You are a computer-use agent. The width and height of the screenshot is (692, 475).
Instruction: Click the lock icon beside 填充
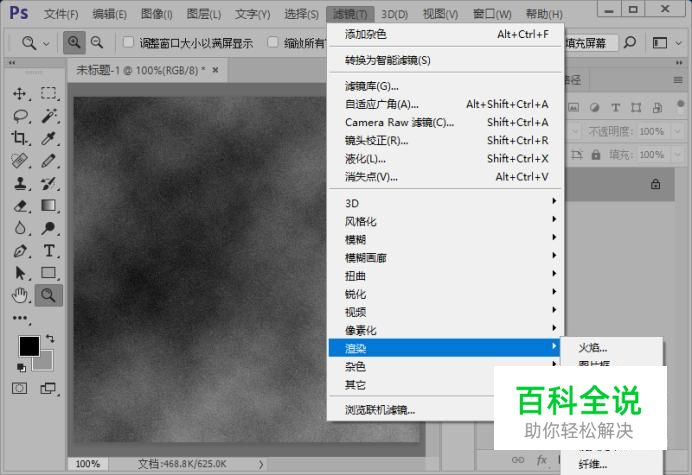596,155
